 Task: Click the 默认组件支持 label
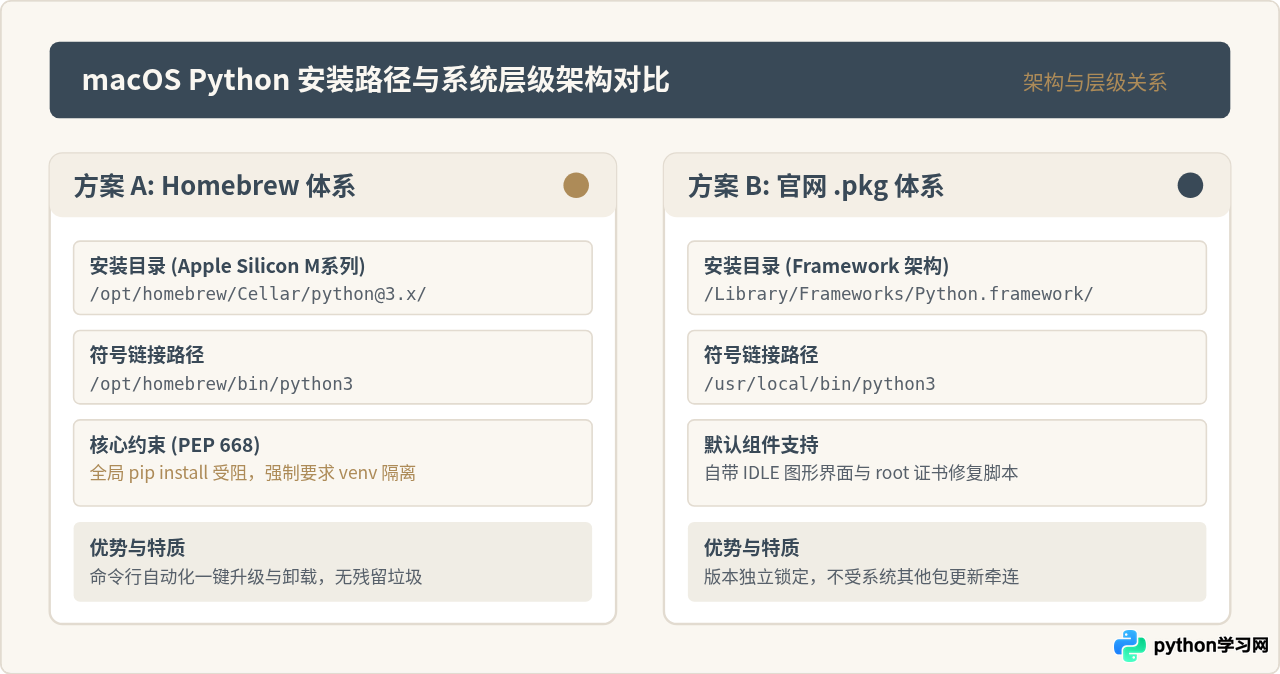pyautogui.click(x=761, y=445)
